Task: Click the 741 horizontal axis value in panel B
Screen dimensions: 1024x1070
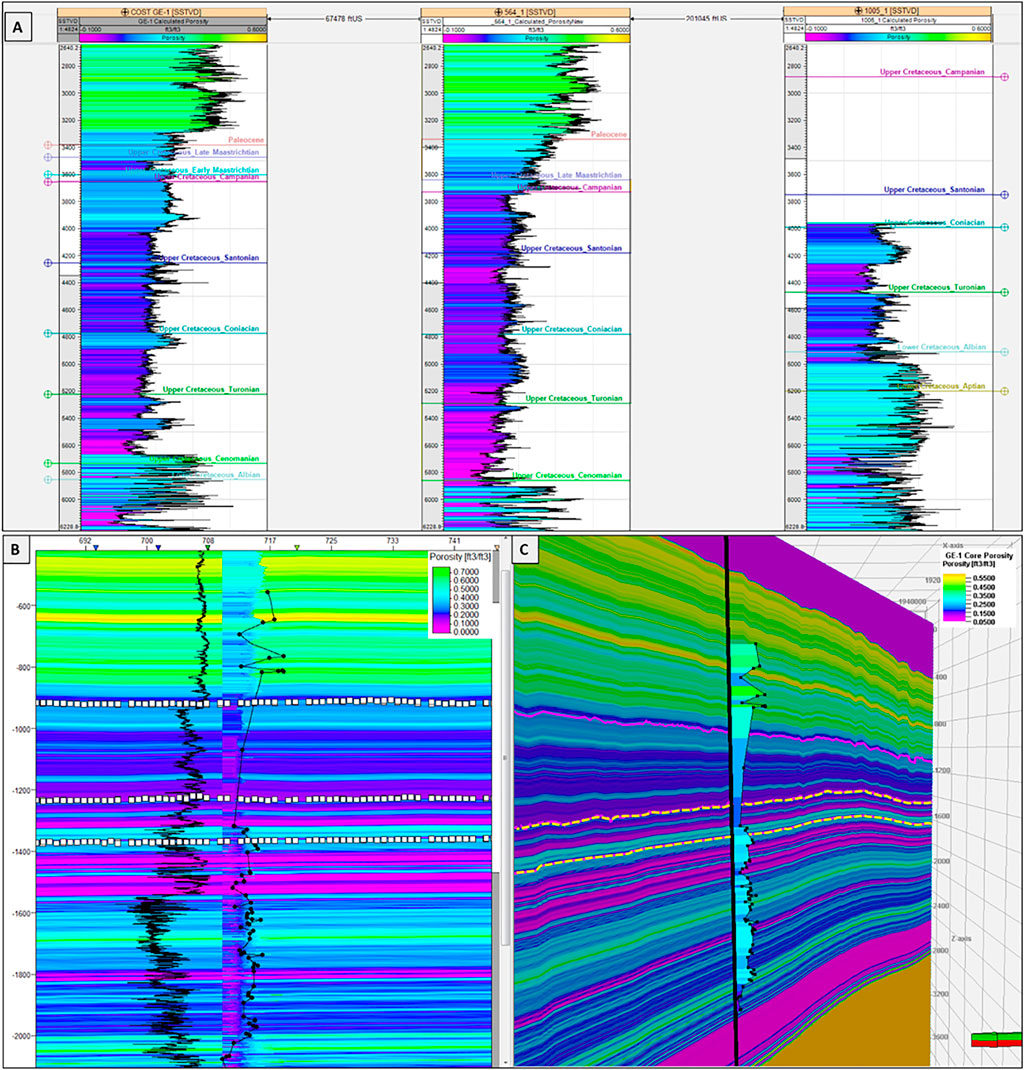Action: pos(454,540)
